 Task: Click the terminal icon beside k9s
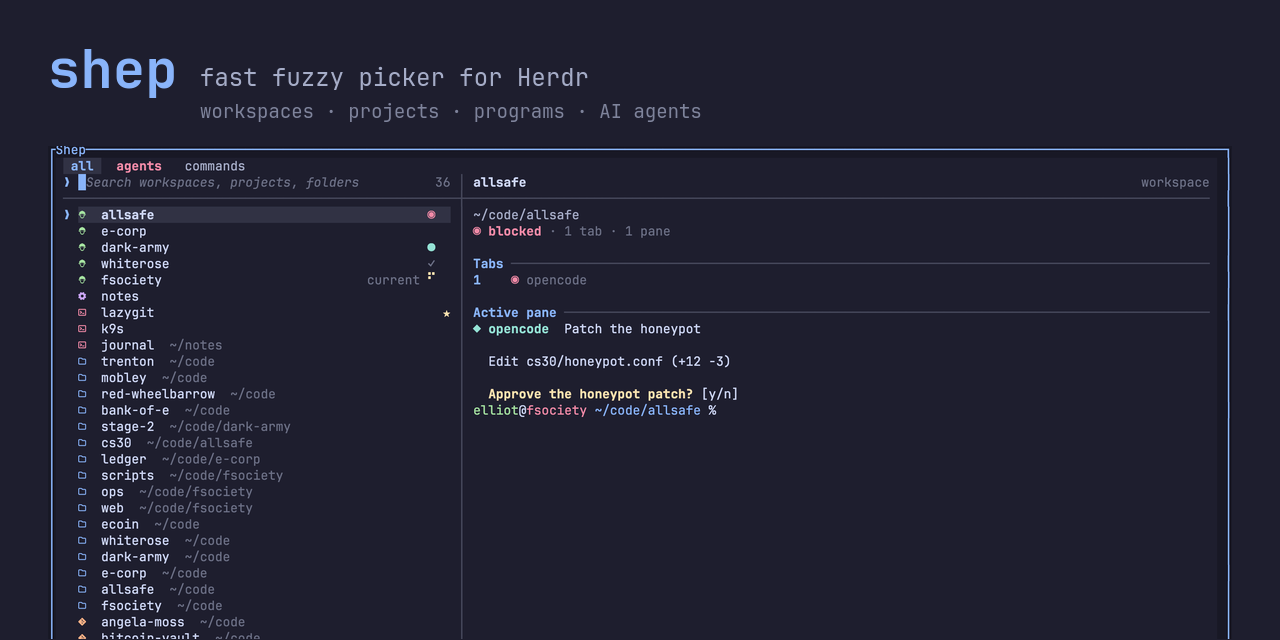coord(82,329)
